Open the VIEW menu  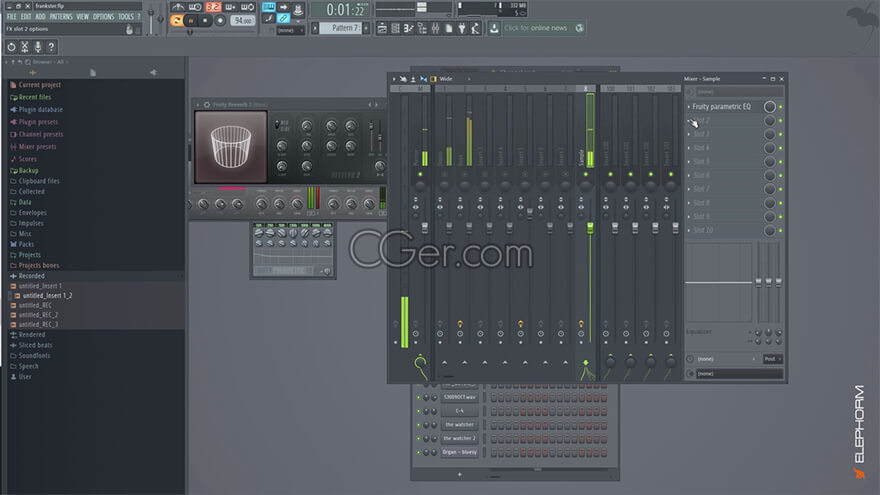(x=82, y=17)
